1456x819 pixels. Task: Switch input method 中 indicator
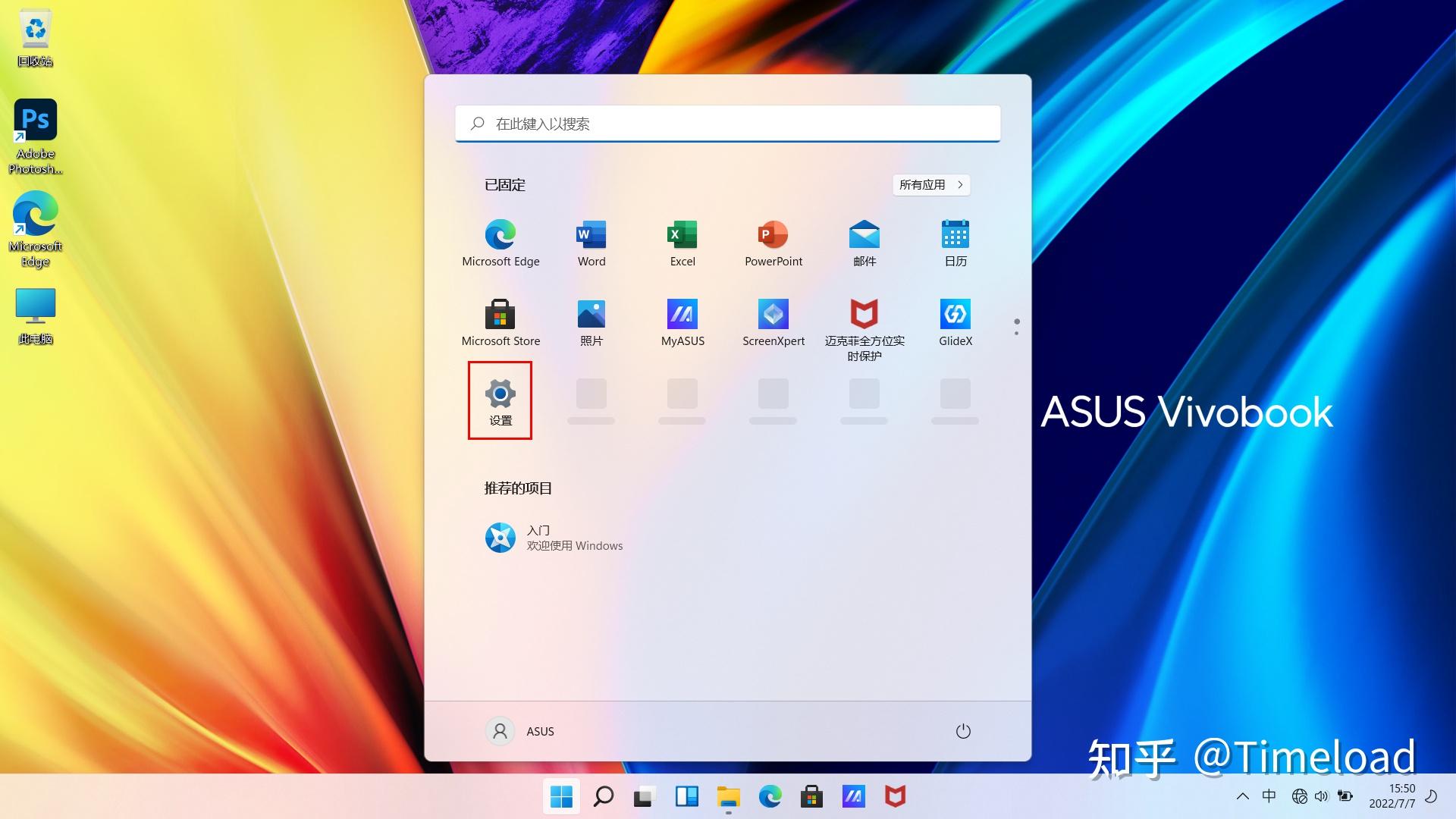[x=1269, y=796]
